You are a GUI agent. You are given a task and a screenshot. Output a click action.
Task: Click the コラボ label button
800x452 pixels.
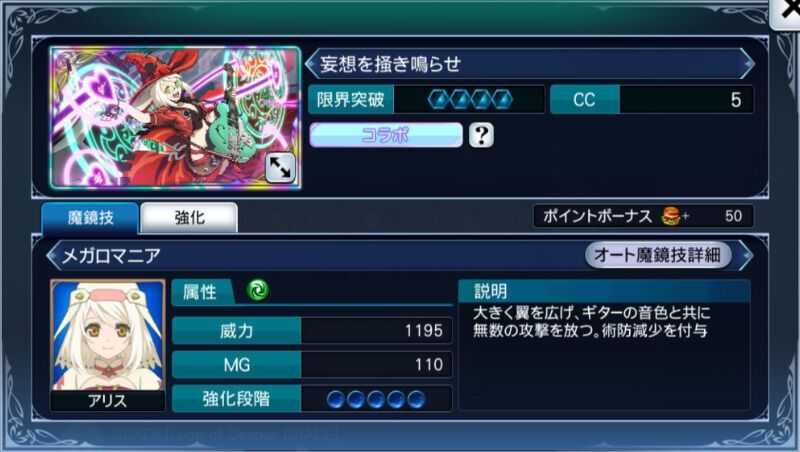386,135
